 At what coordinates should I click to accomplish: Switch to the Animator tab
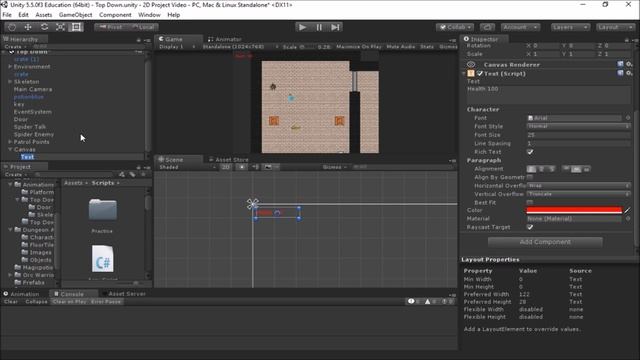coord(225,39)
